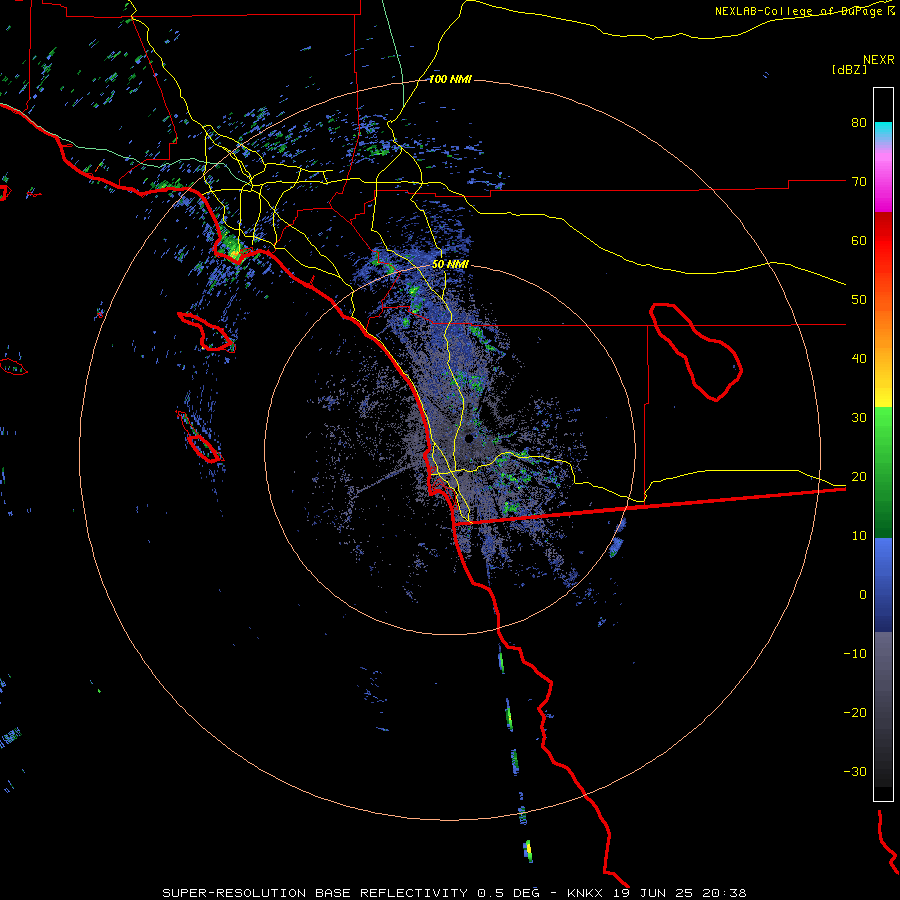Select the 30 value on the dBZ scale
The width and height of the screenshot is (900, 900).
859,417
